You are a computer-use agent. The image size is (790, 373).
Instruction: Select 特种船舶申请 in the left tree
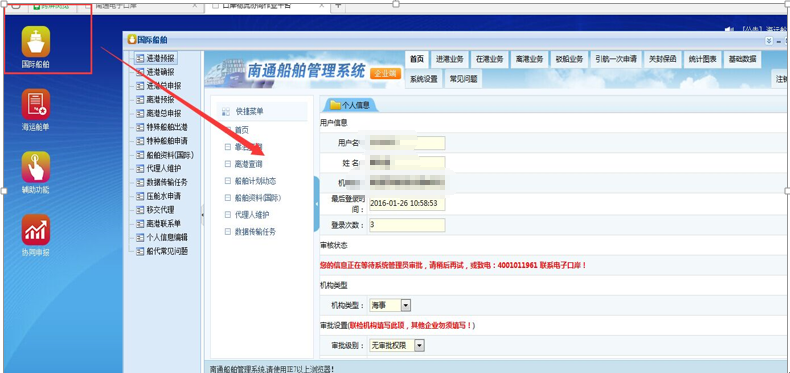point(167,141)
